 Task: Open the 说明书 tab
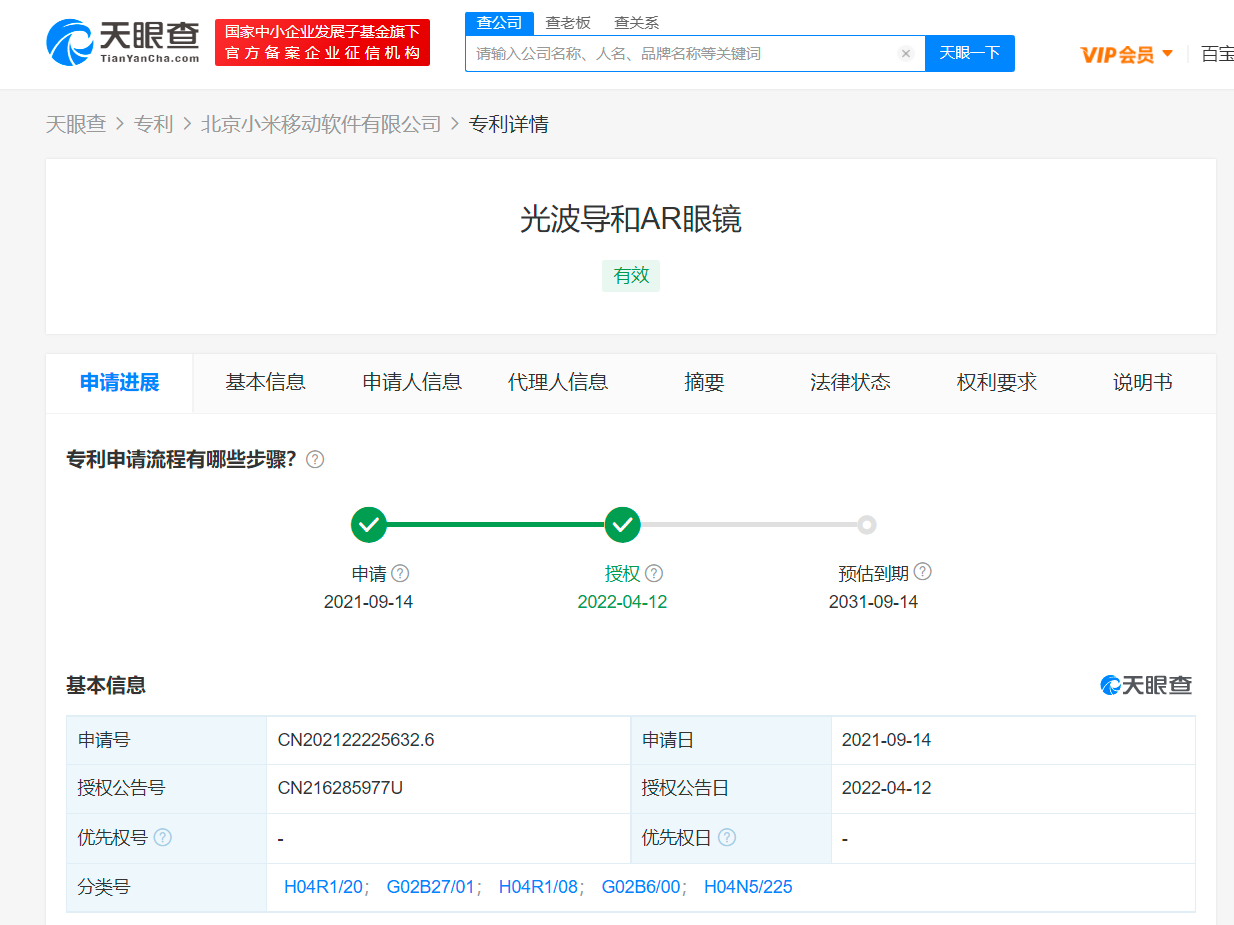pyautogui.click(x=1143, y=383)
